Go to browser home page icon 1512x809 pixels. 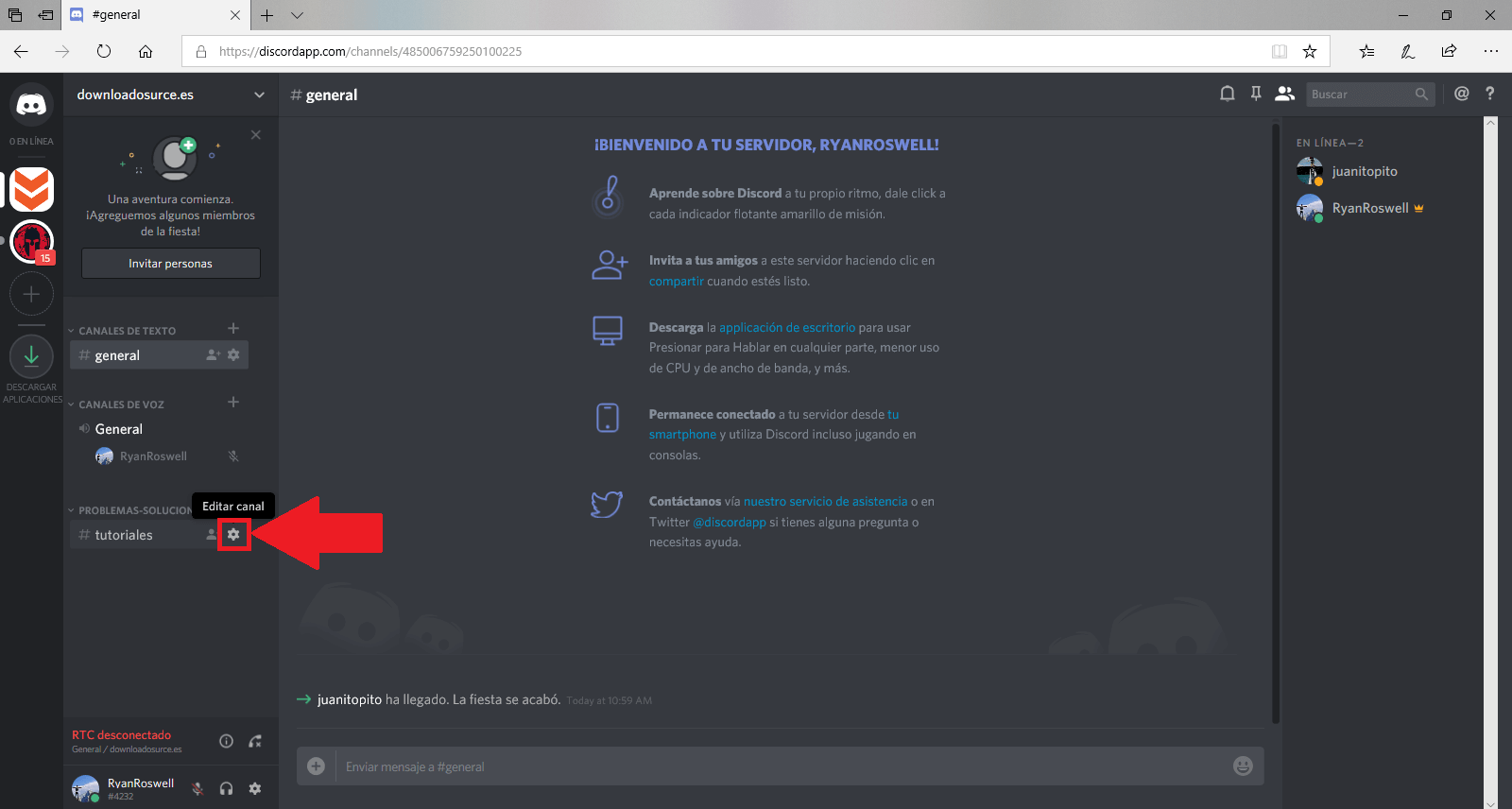(146, 51)
